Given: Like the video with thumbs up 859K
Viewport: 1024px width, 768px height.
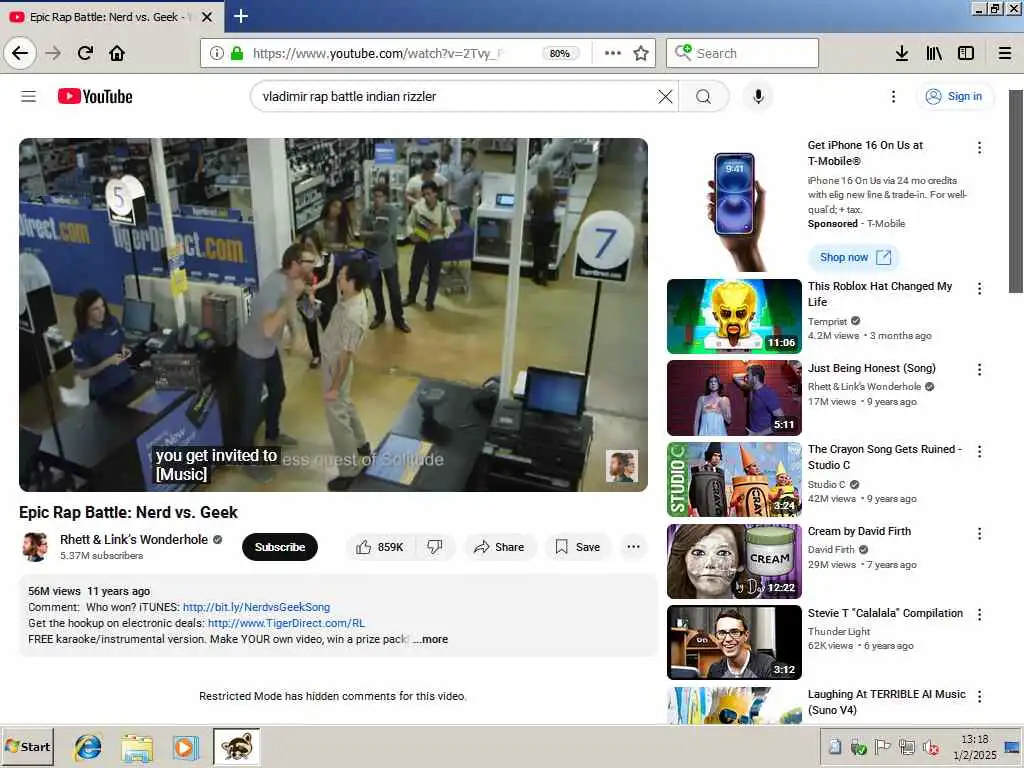Looking at the screenshot, I should tap(381, 547).
